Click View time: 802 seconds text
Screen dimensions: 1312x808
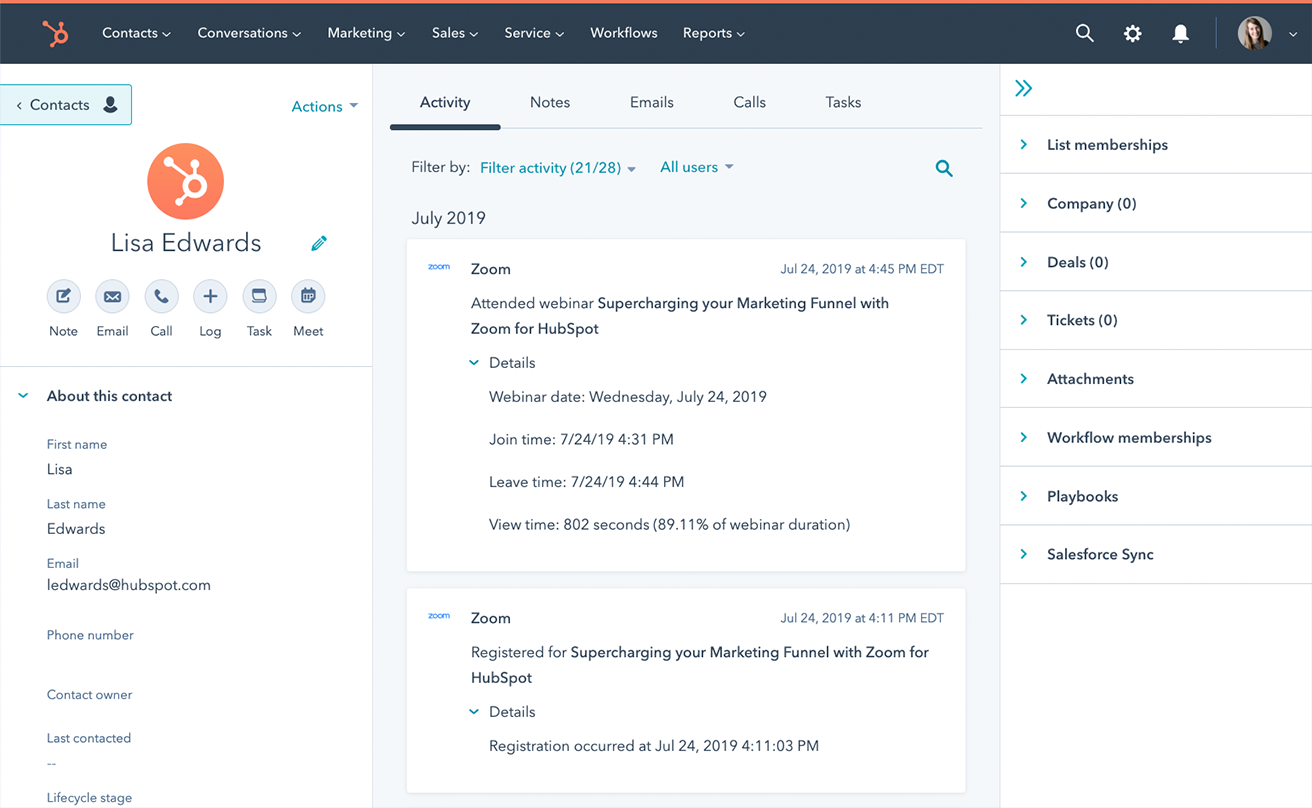[669, 524]
